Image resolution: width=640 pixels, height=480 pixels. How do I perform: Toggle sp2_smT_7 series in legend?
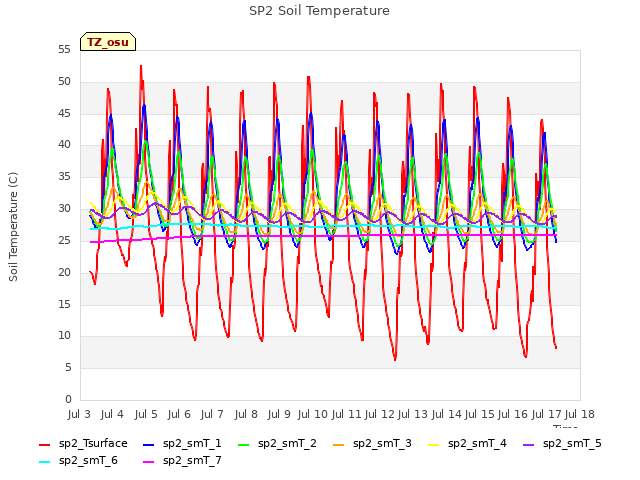(x=182, y=461)
